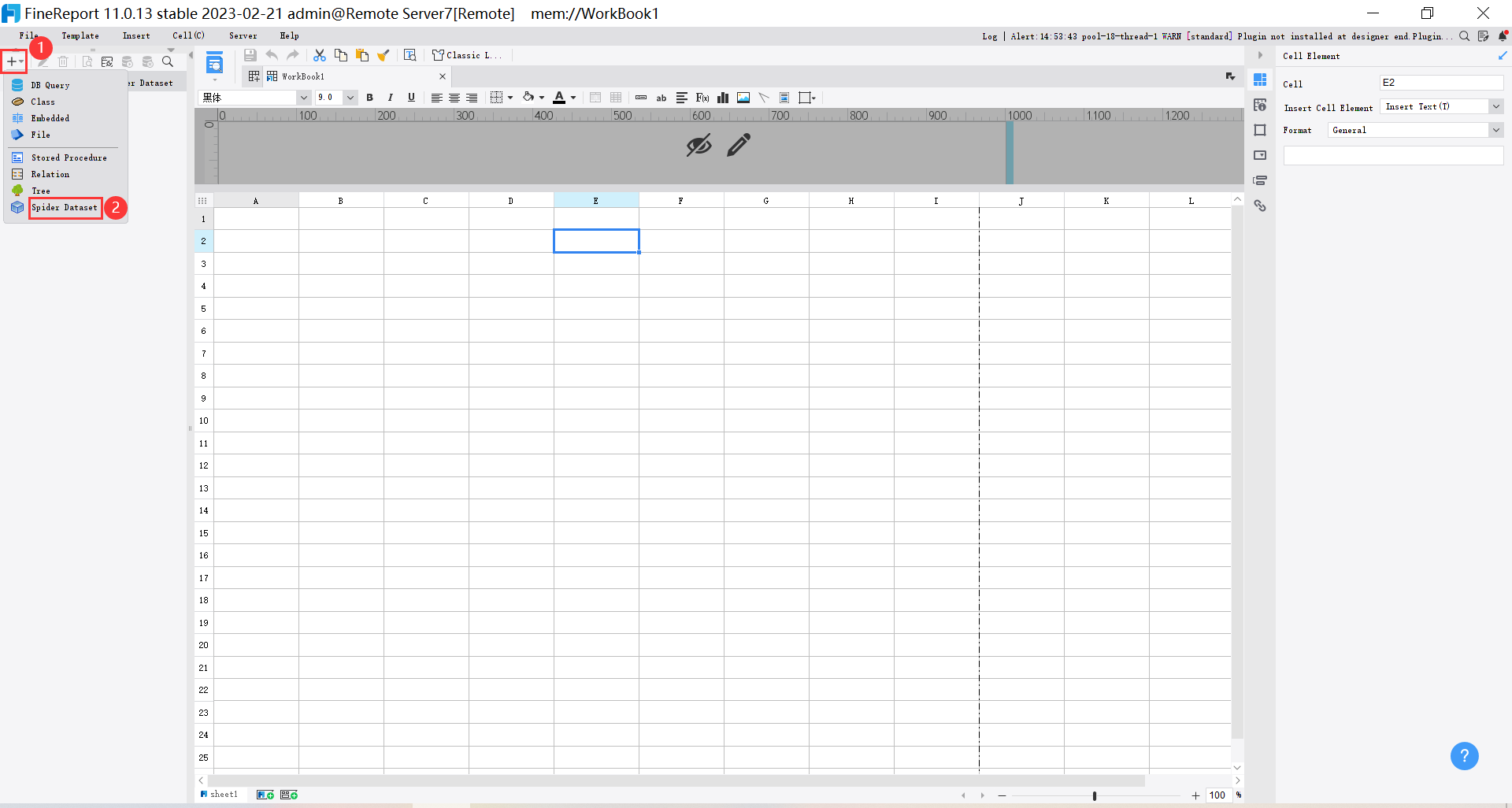
Task: Open the Cell Attribute panel icon
Action: pos(1261,105)
